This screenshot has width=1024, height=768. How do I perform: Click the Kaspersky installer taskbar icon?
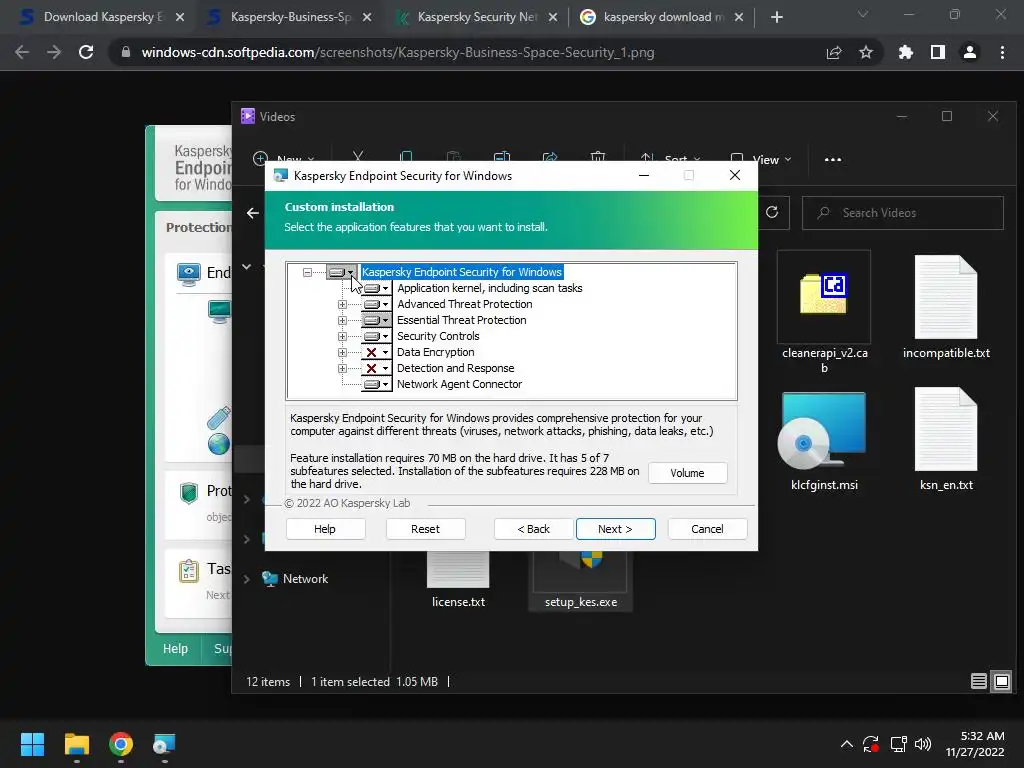(164, 744)
